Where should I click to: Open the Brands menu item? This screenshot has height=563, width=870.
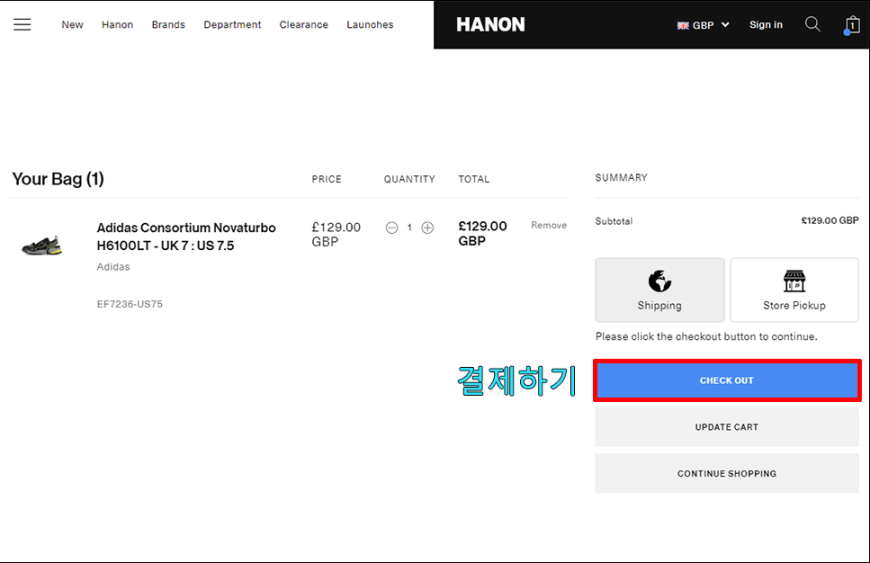pyautogui.click(x=168, y=24)
